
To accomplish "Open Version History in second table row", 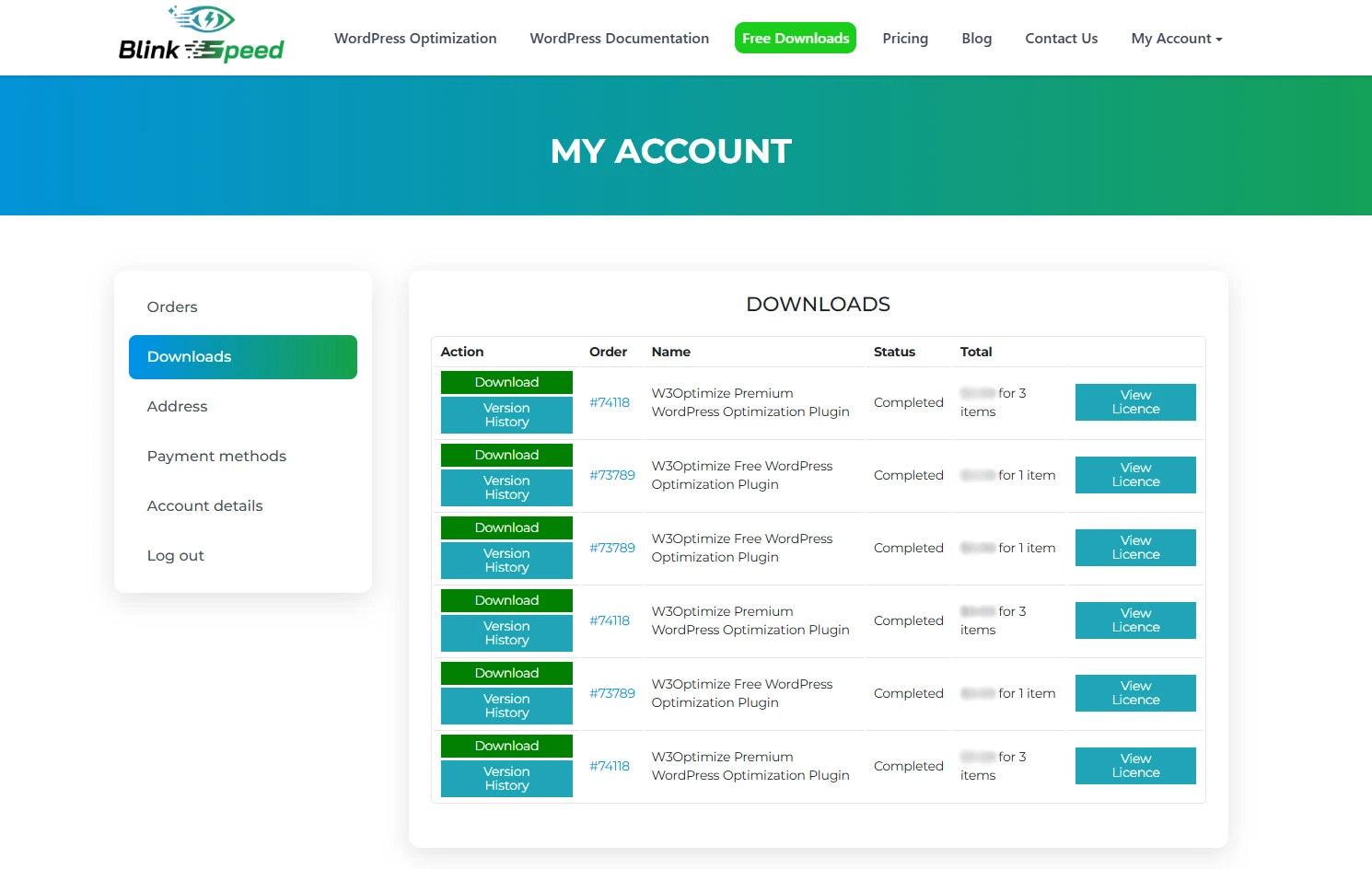I will tap(506, 488).
